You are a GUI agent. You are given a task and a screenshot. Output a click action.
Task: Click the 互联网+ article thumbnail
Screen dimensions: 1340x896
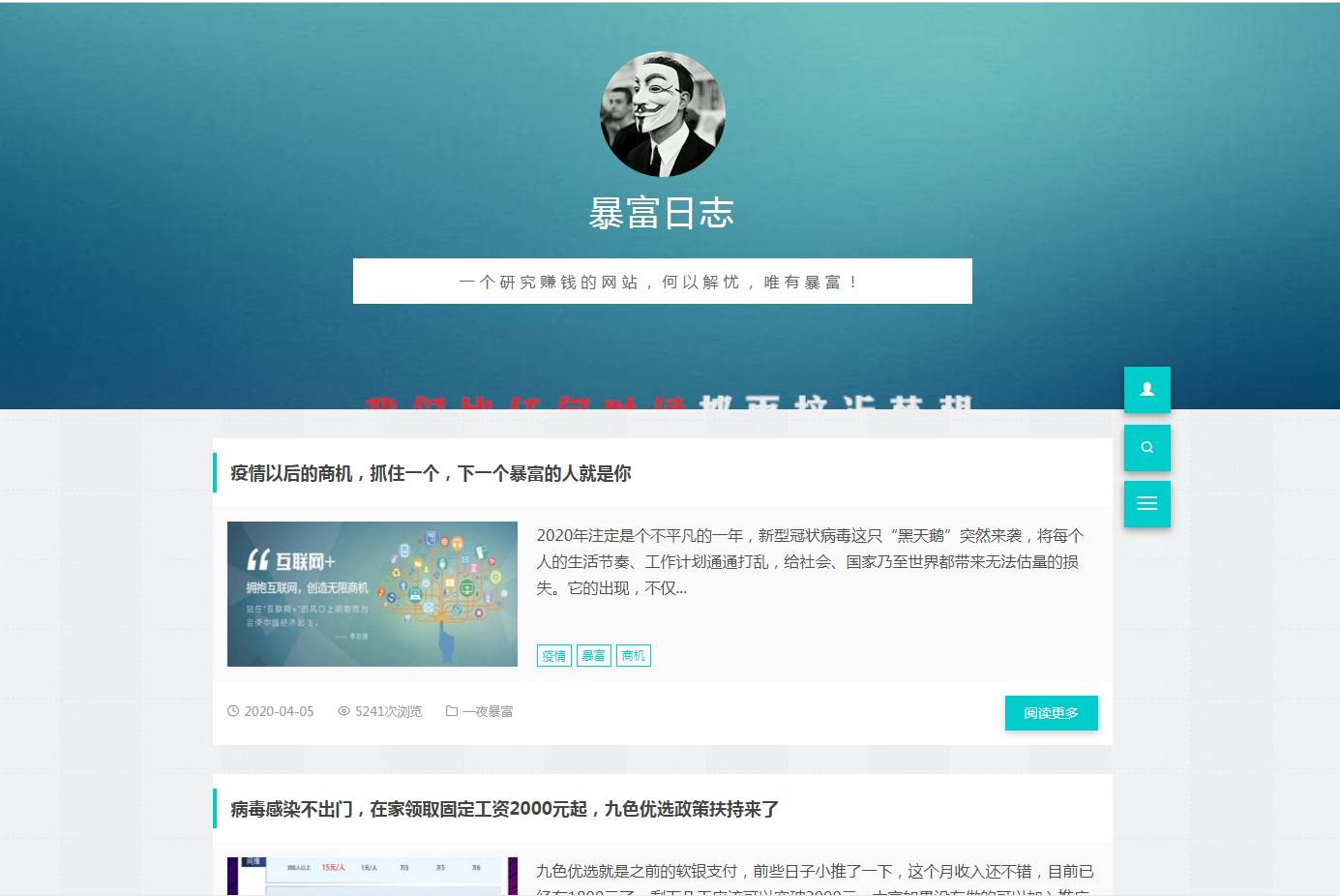372,594
